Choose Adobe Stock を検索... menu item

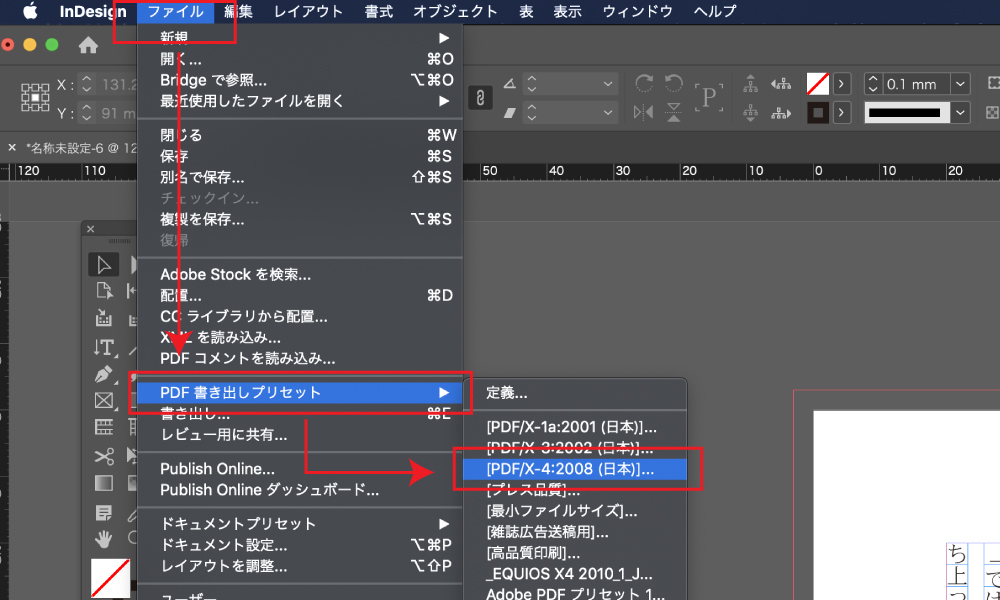(300, 275)
